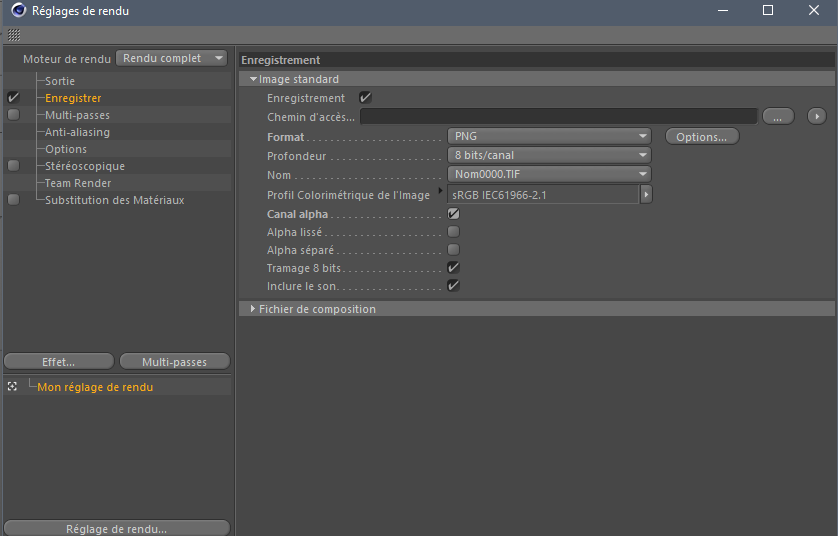Open file path browse button with dots
The image size is (838, 536).
click(x=778, y=116)
